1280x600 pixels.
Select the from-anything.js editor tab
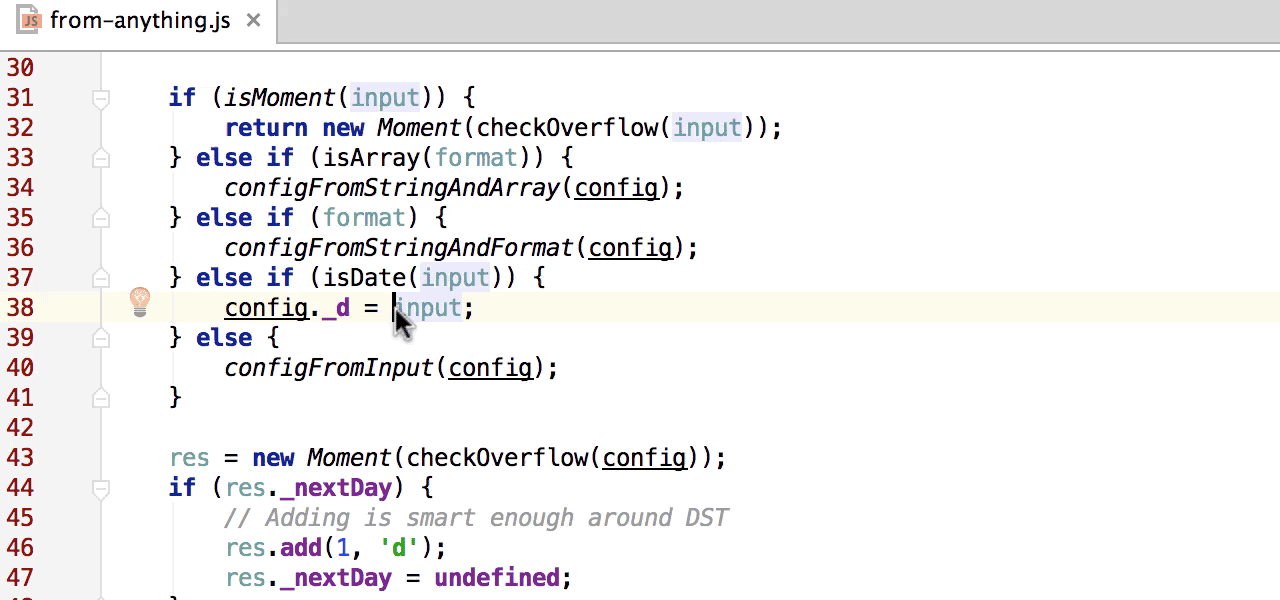click(138, 20)
